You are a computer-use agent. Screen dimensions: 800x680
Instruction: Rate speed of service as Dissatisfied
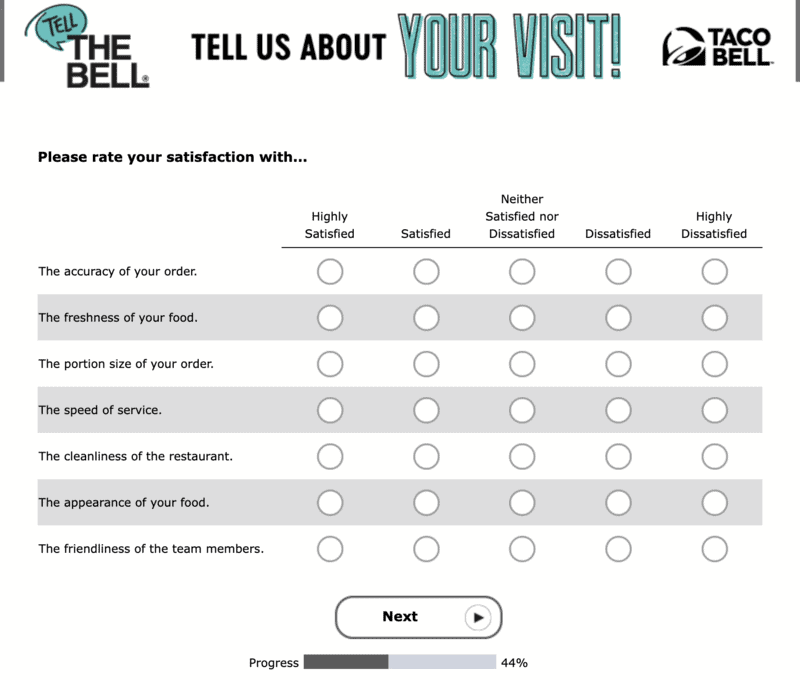pos(618,410)
